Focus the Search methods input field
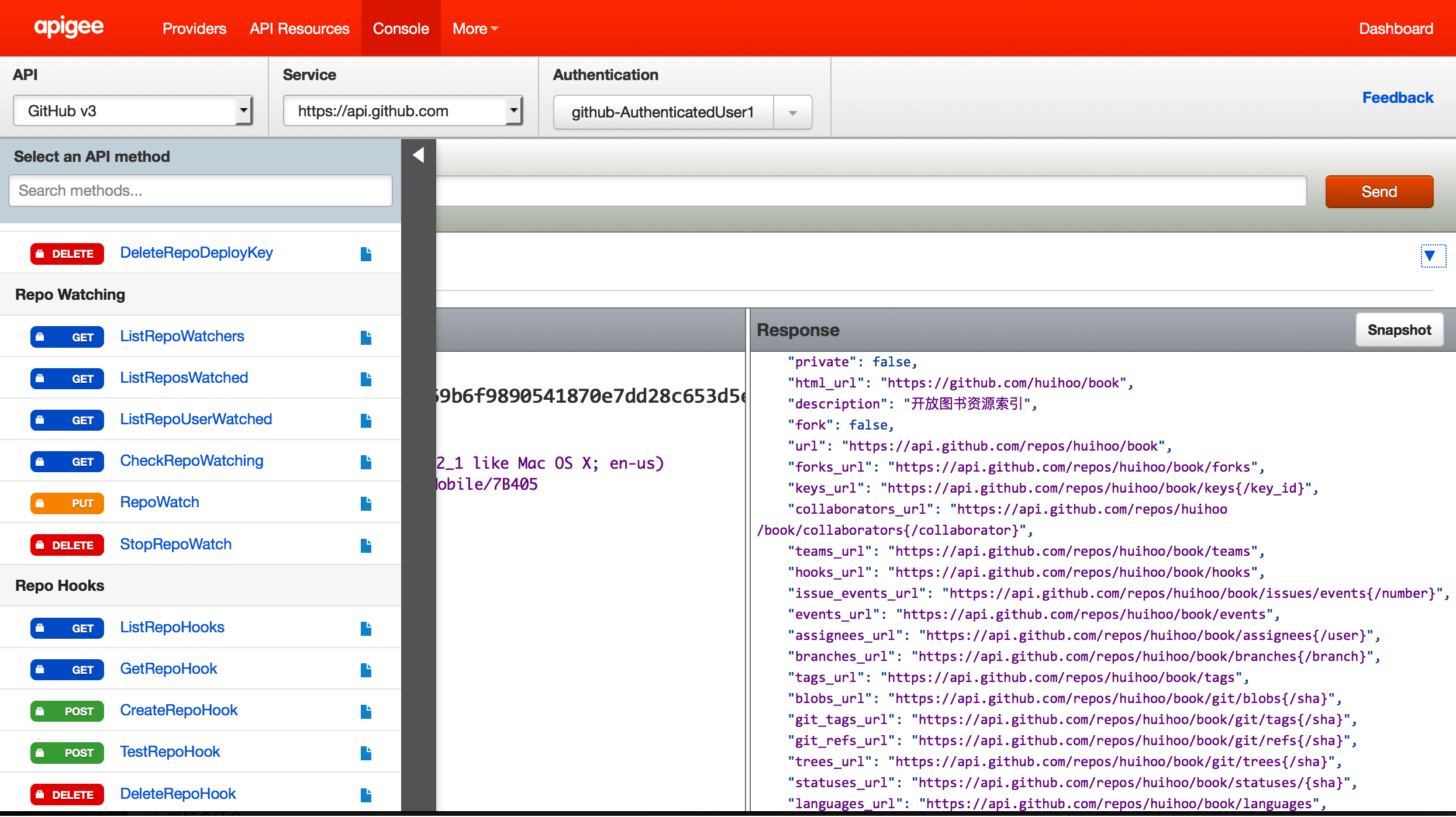 click(x=200, y=191)
